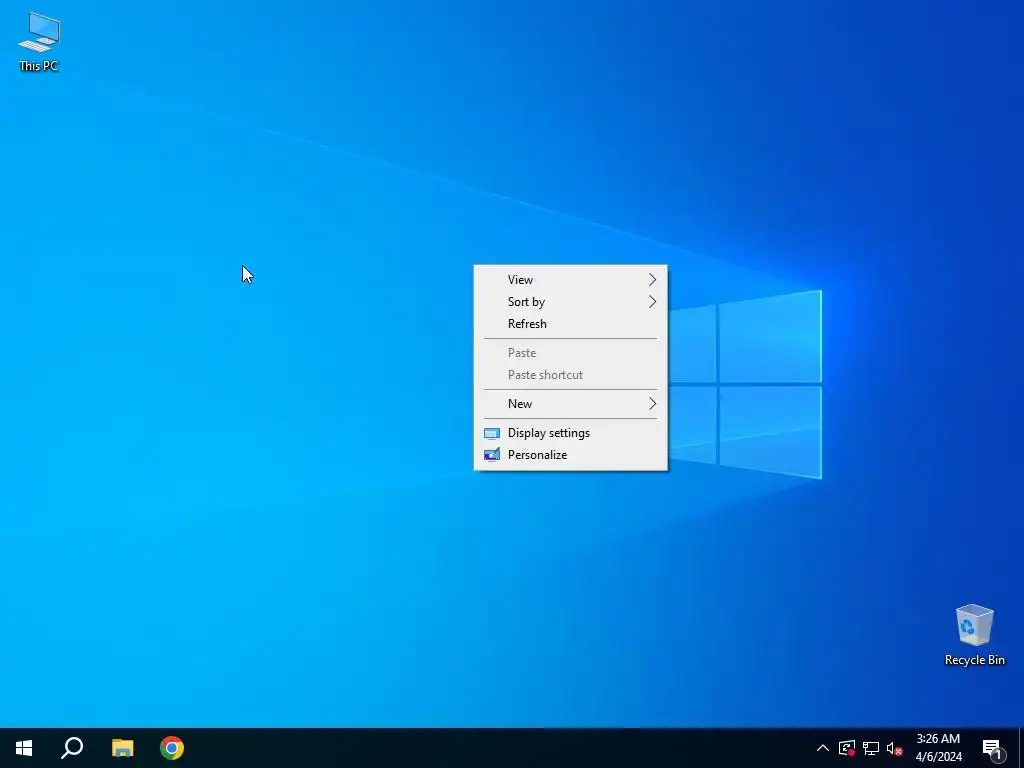Click the Show desktop sliver on the taskbar
Viewport: 1024px width, 768px height.
[1021, 748]
